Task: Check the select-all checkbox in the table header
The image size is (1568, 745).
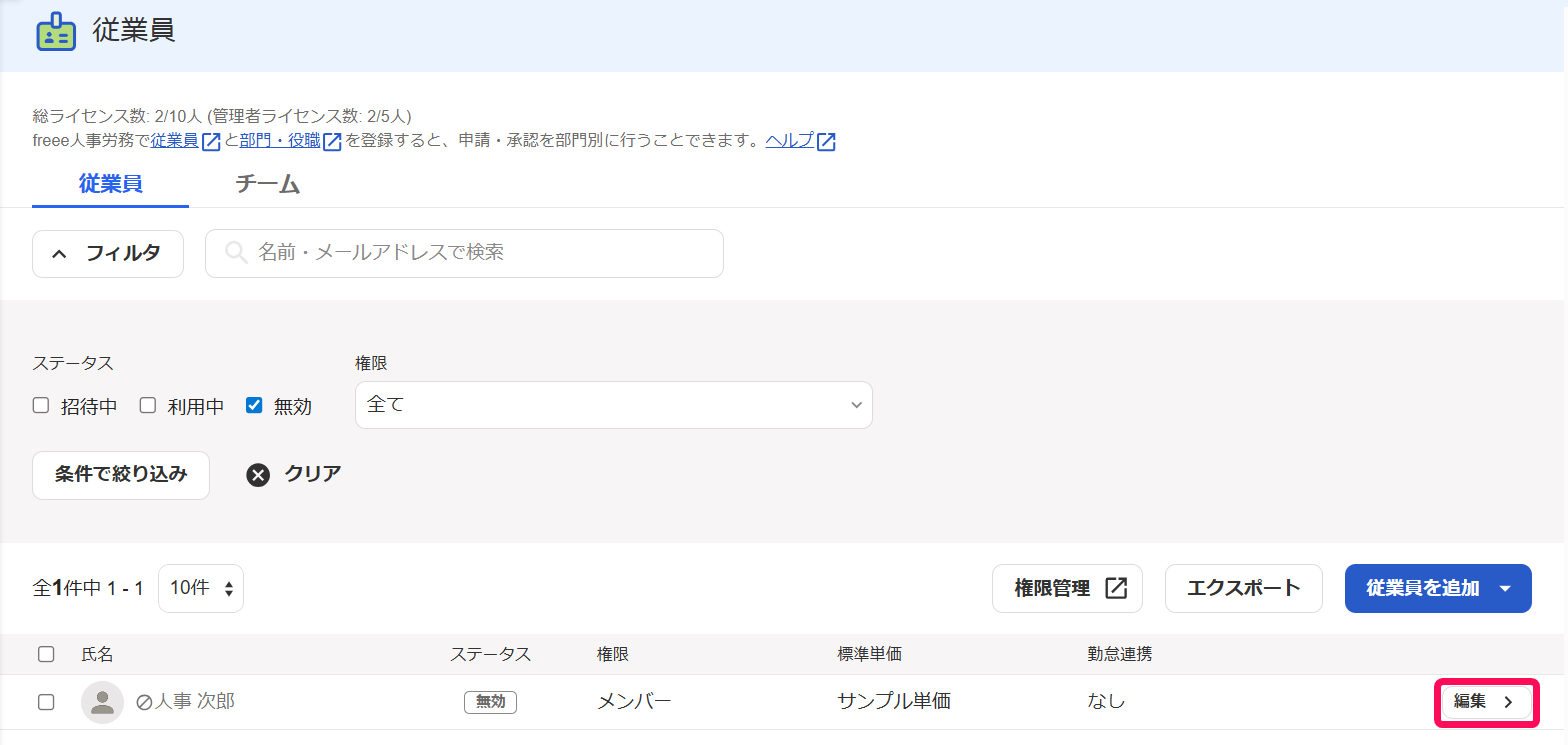Action: click(46, 655)
